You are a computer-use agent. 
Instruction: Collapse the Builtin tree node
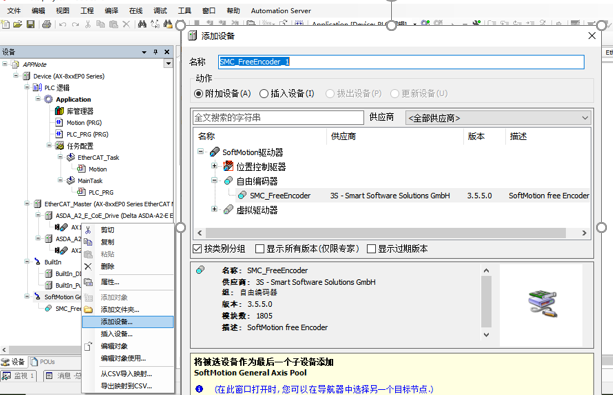pyautogui.click(x=27, y=261)
